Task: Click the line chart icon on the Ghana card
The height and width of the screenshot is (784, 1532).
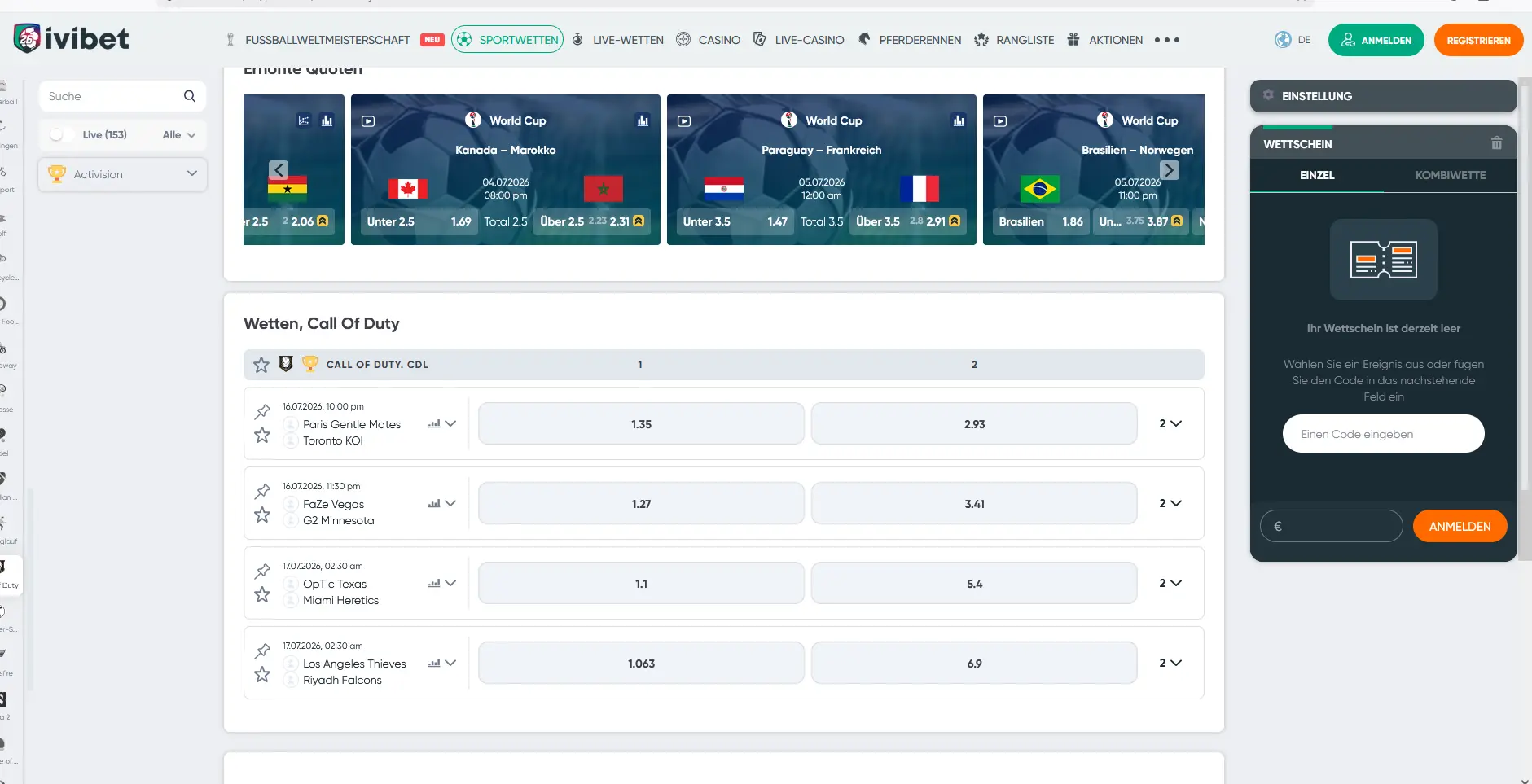Action: pos(304,120)
